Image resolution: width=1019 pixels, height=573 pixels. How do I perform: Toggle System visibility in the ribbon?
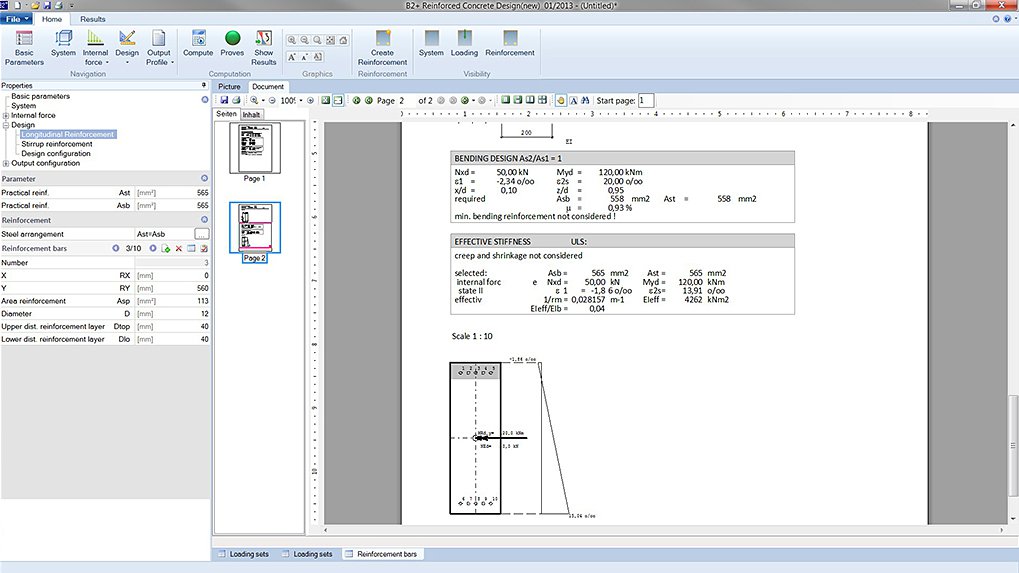point(431,44)
